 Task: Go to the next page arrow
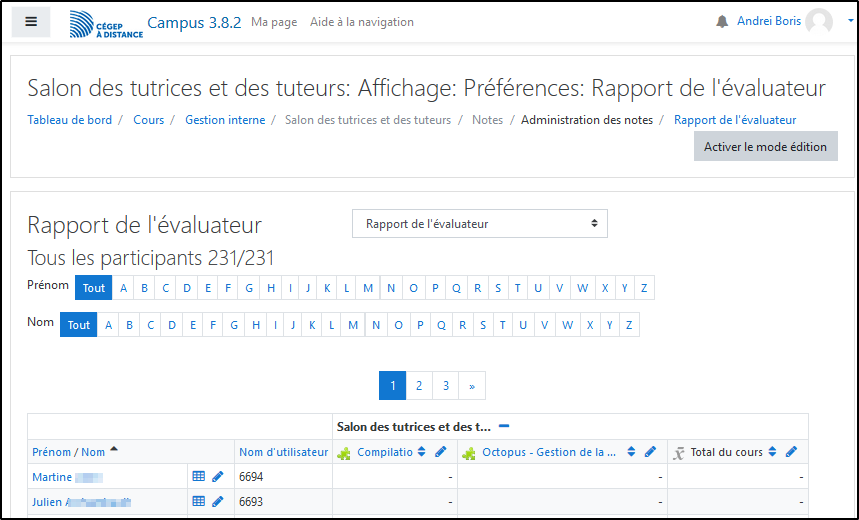coord(472,386)
